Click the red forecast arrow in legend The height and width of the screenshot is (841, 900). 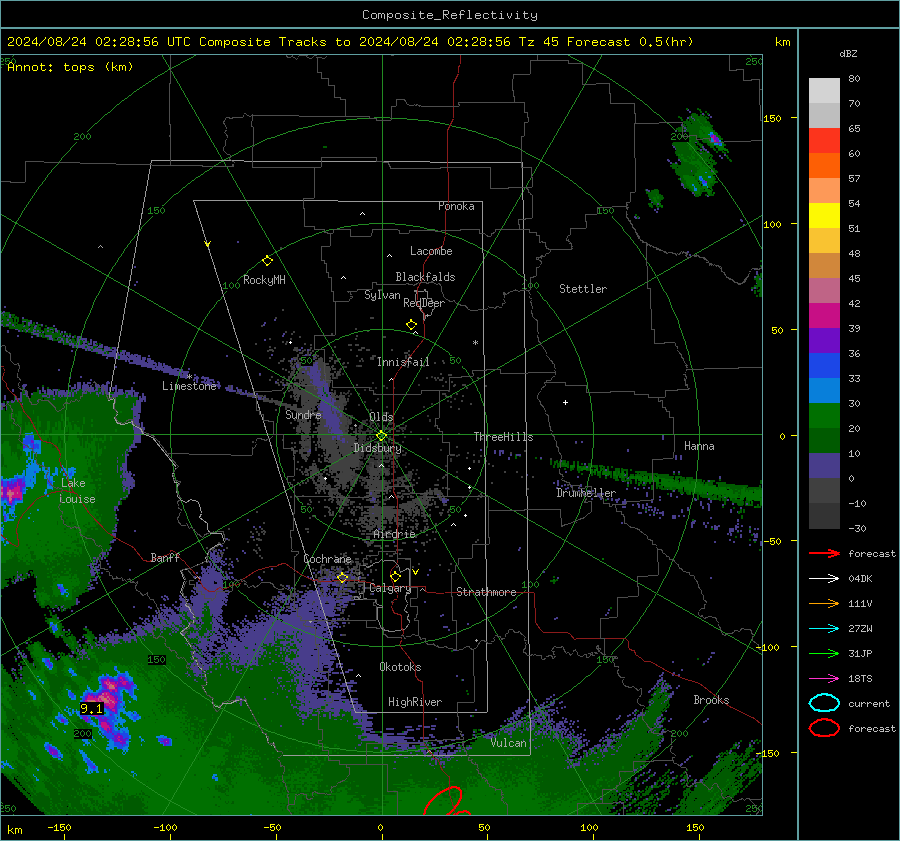824,553
